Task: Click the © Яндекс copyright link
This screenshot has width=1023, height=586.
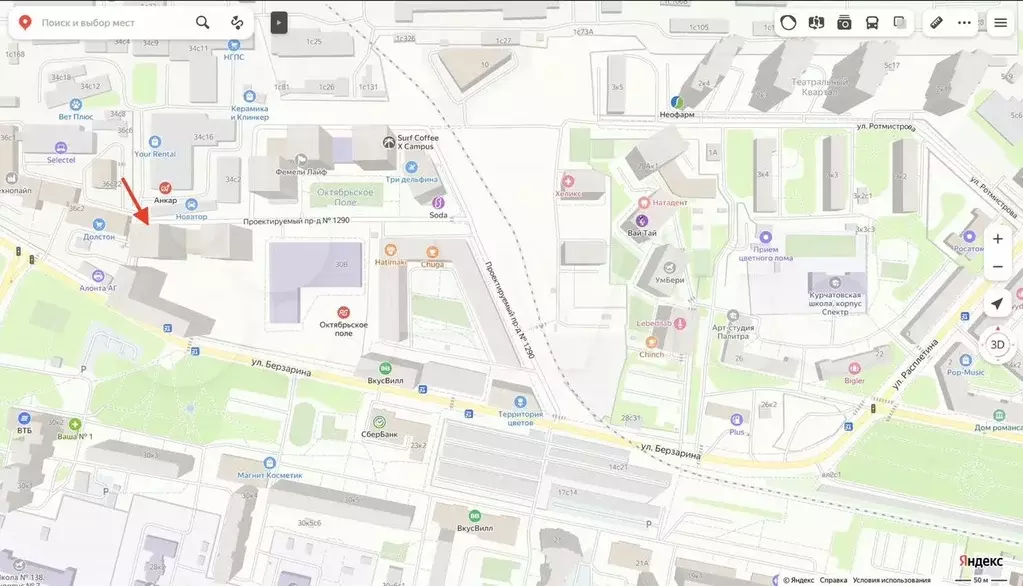Action: [799, 580]
